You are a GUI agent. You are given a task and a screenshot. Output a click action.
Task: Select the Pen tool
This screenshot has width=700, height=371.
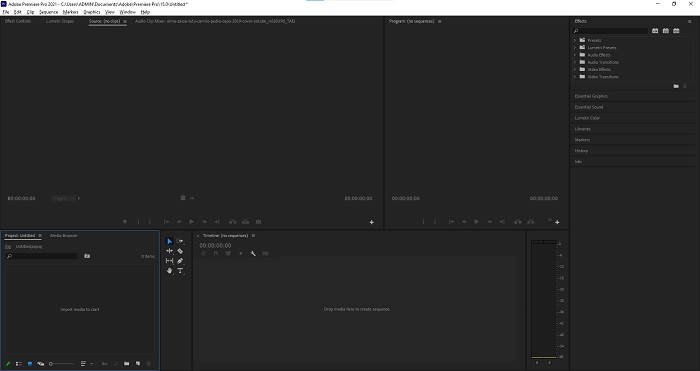(180, 261)
